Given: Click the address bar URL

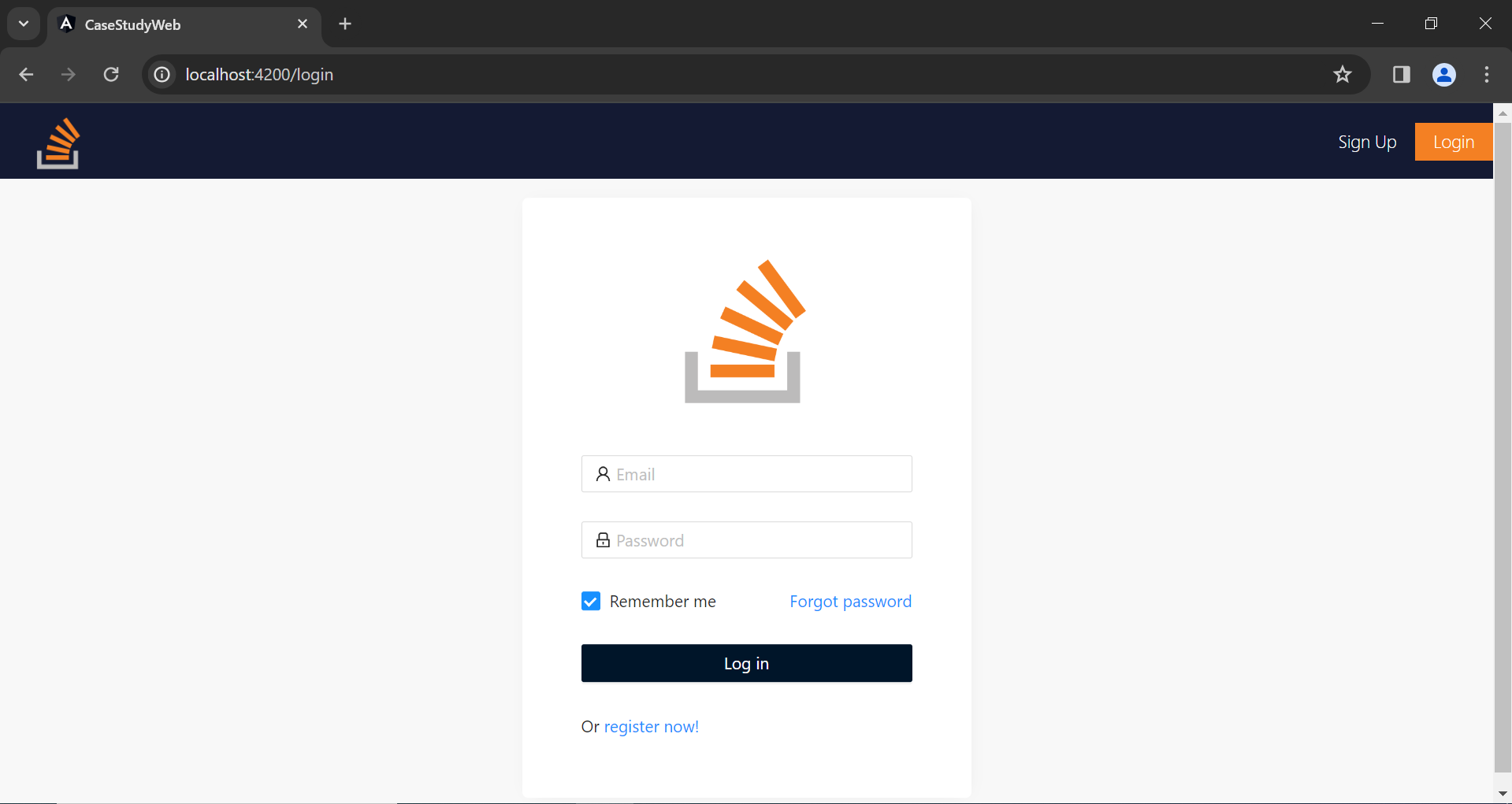Looking at the screenshot, I should tap(259, 75).
